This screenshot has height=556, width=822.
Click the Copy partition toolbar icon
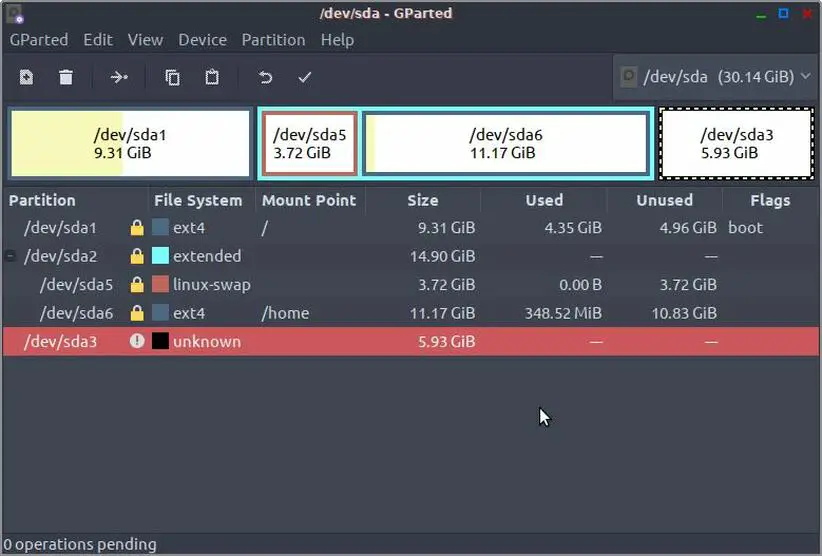point(172,78)
